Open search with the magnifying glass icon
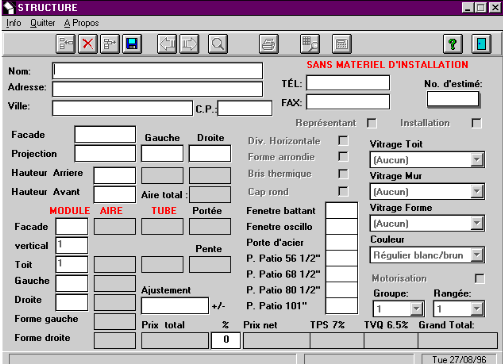503x364 pixels. [218, 44]
